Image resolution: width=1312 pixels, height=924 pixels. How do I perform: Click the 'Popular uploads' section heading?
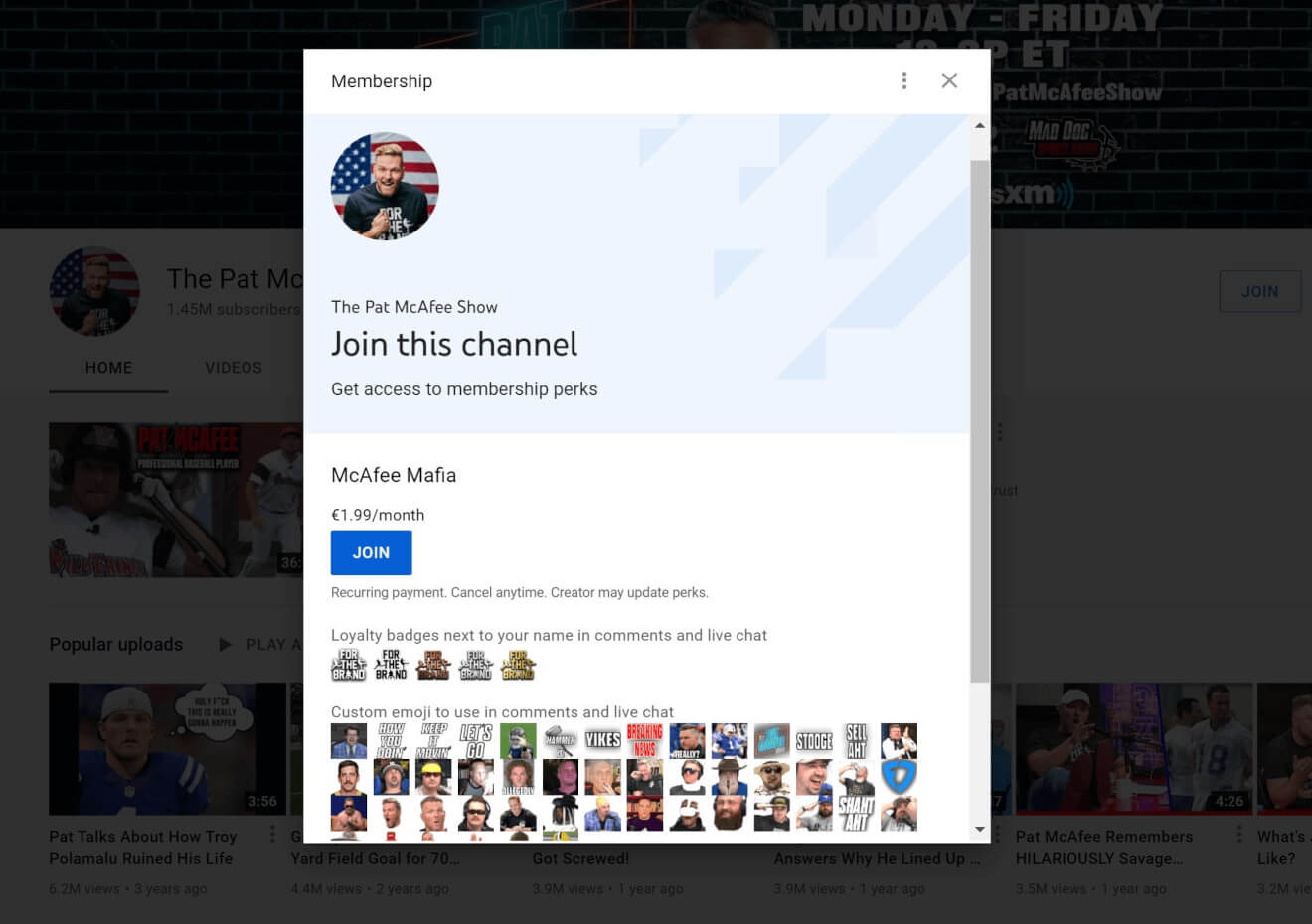[116, 644]
